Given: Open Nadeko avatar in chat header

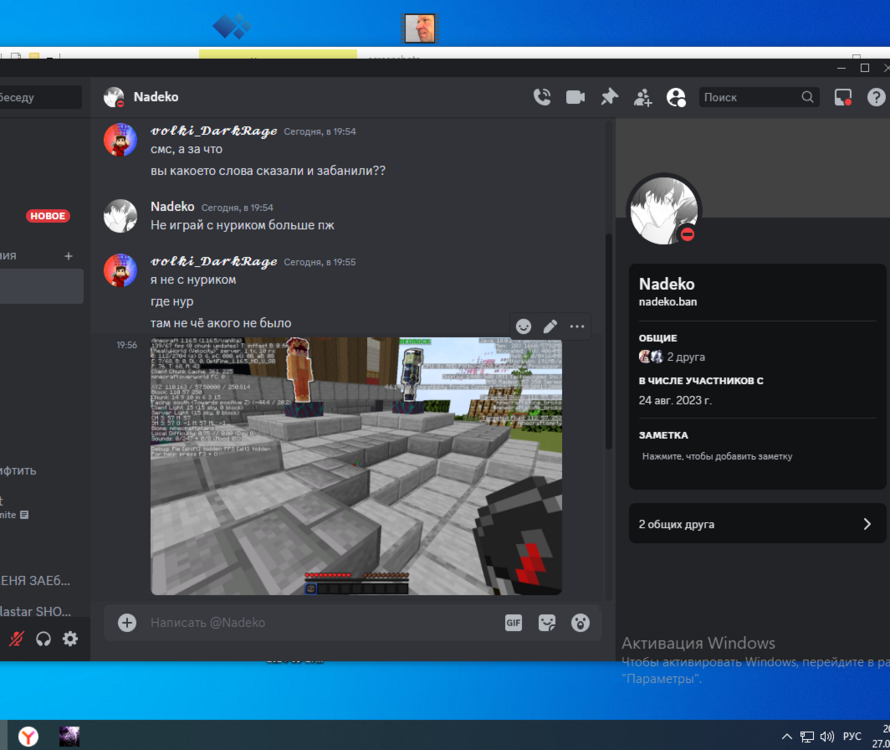Looking at the screenshot, I should [114, 97].
